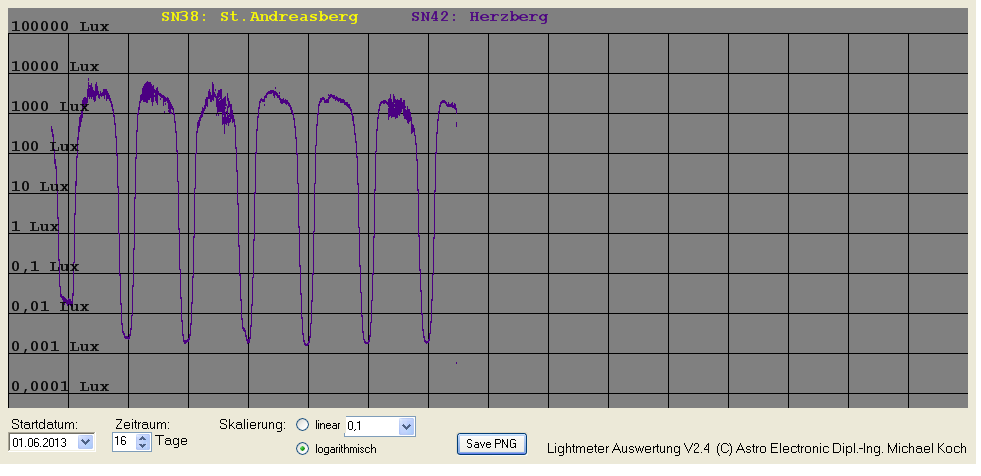
Task: Open the Startdatum date dropdown arrow
Action: click(86, 442)
